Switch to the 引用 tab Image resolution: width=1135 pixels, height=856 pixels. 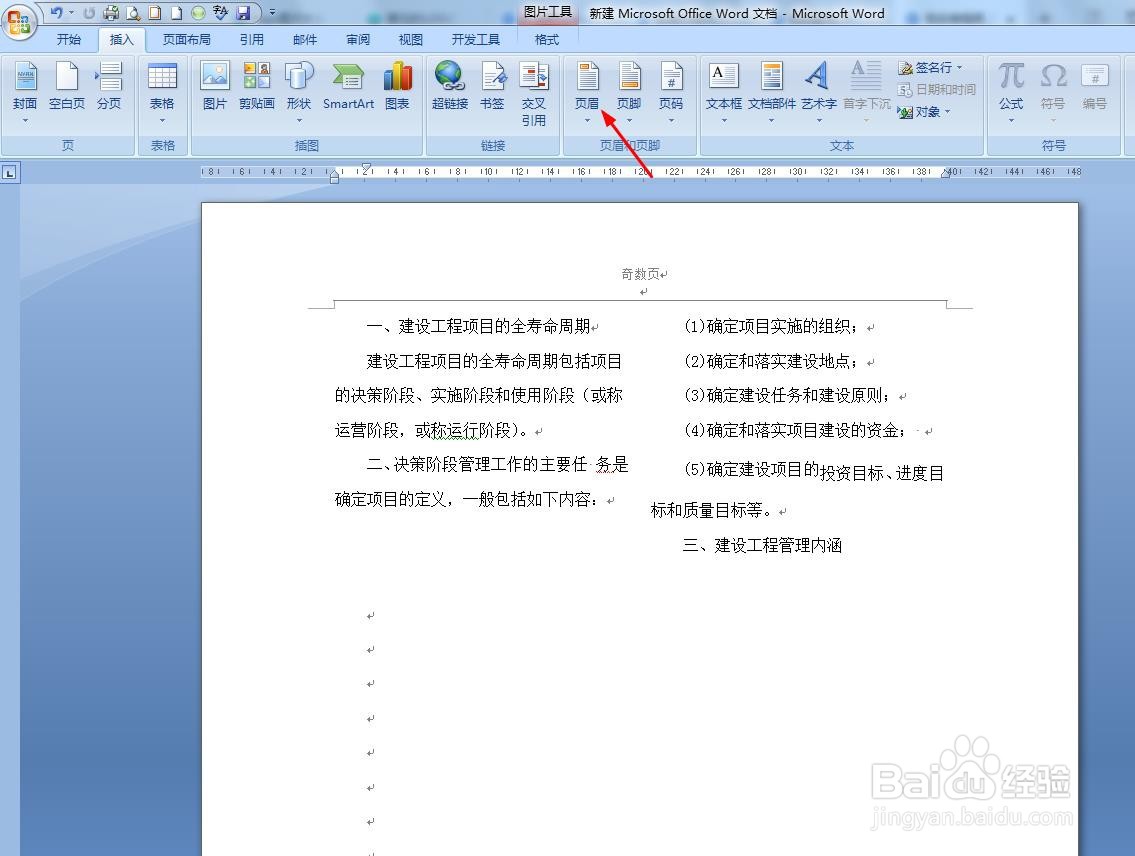pyautogui.click(x=251, y=40)
